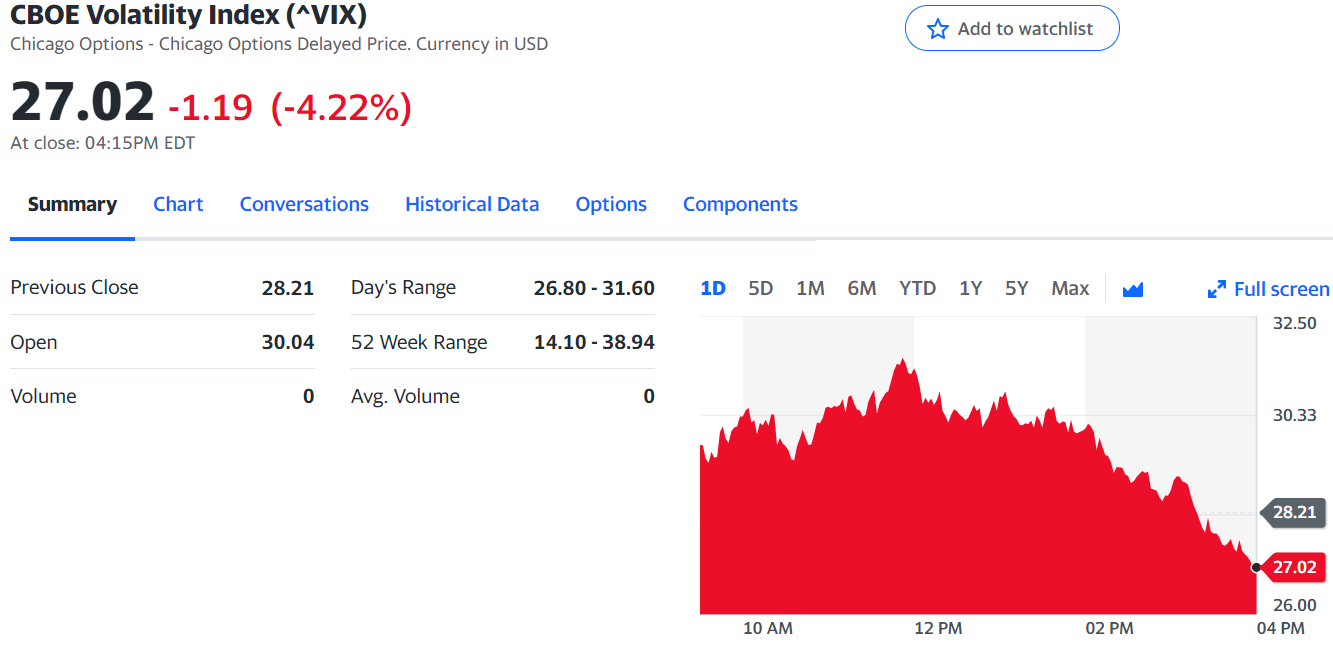Click the 27.02 current price chart label

click(x=1294, y=567)
